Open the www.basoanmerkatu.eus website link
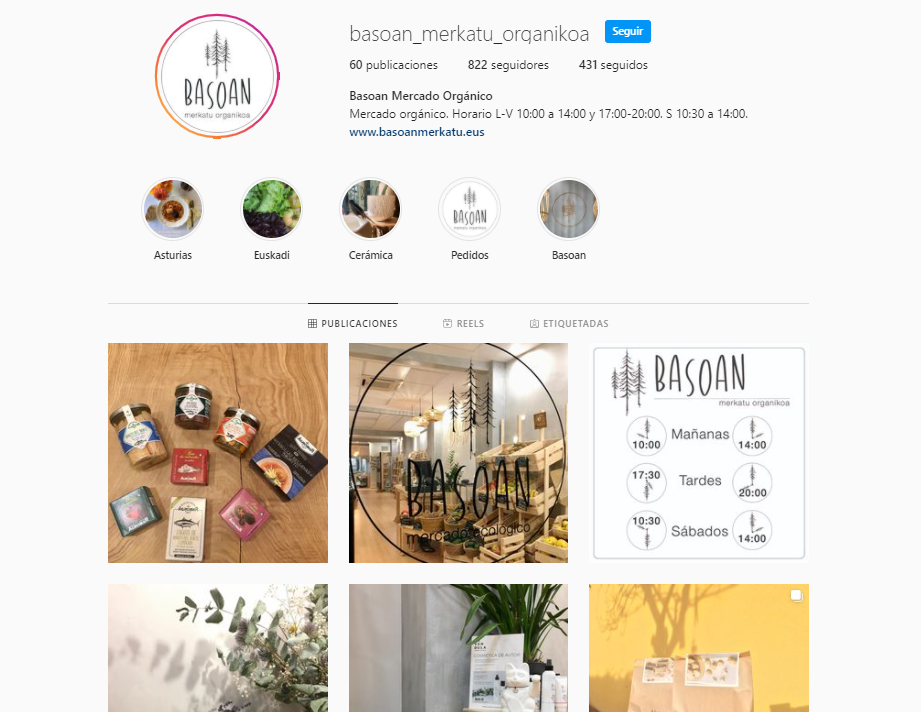921x712 pixels. click(417, 132)
